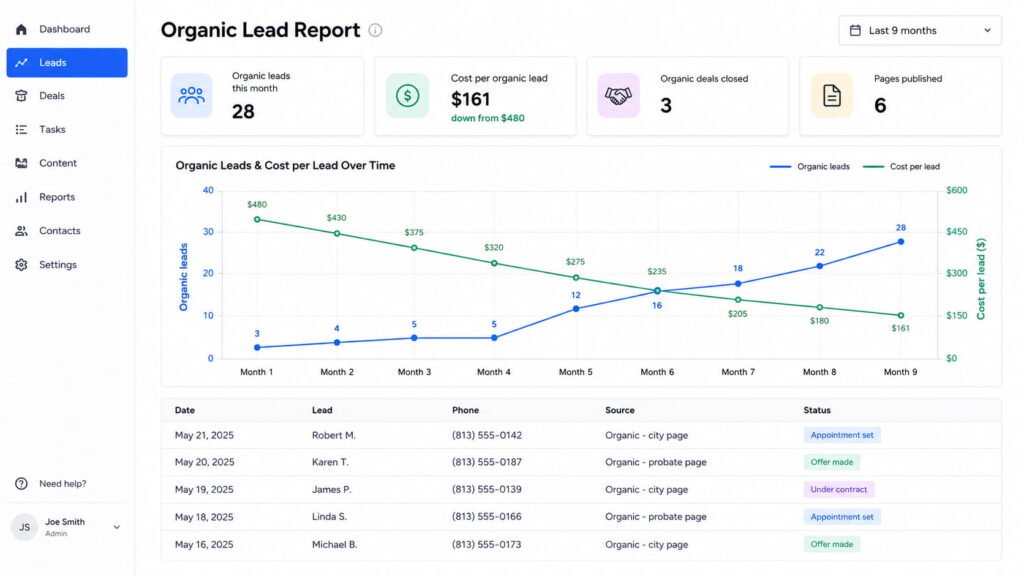
Task: Go to Deals section
Action: pyautogui.click(x=67, y=96)
